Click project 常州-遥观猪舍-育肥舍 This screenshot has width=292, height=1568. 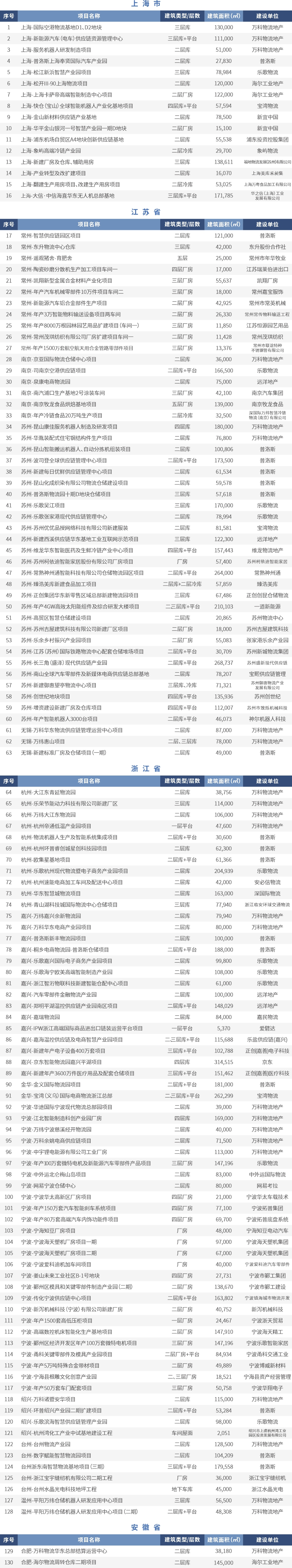(x=47, y=258)
